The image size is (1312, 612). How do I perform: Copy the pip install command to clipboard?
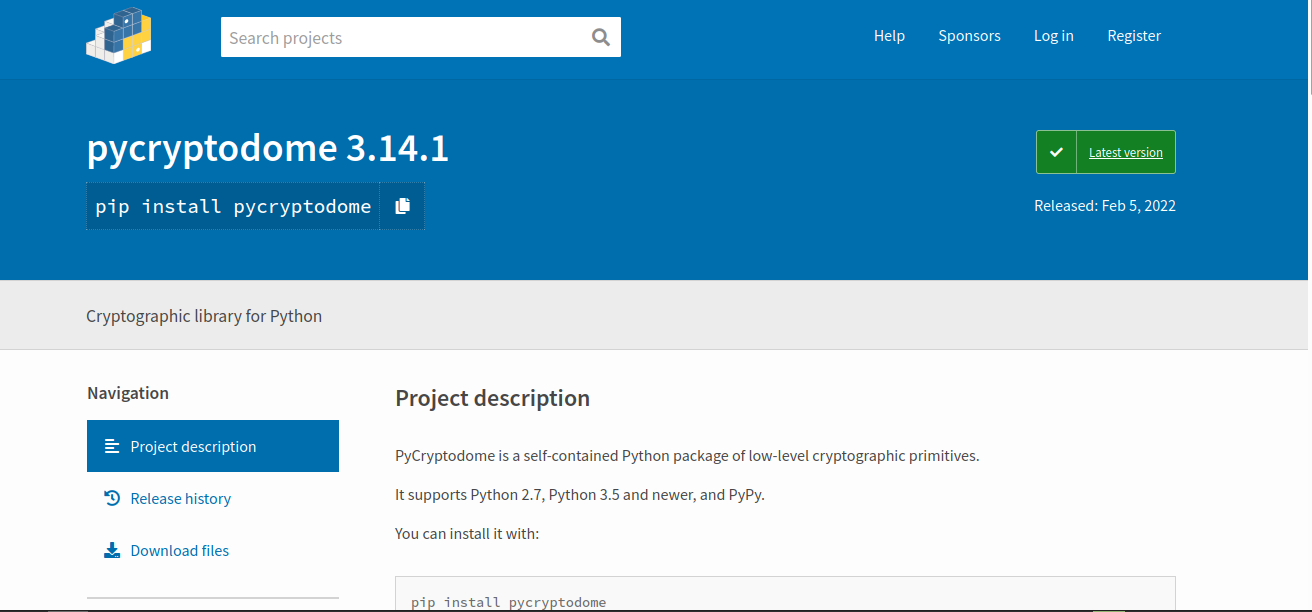click(402, 205)
